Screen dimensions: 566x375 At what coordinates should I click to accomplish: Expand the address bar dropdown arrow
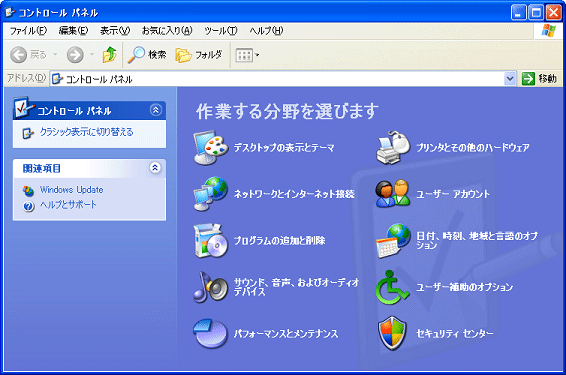coord(510,79)
